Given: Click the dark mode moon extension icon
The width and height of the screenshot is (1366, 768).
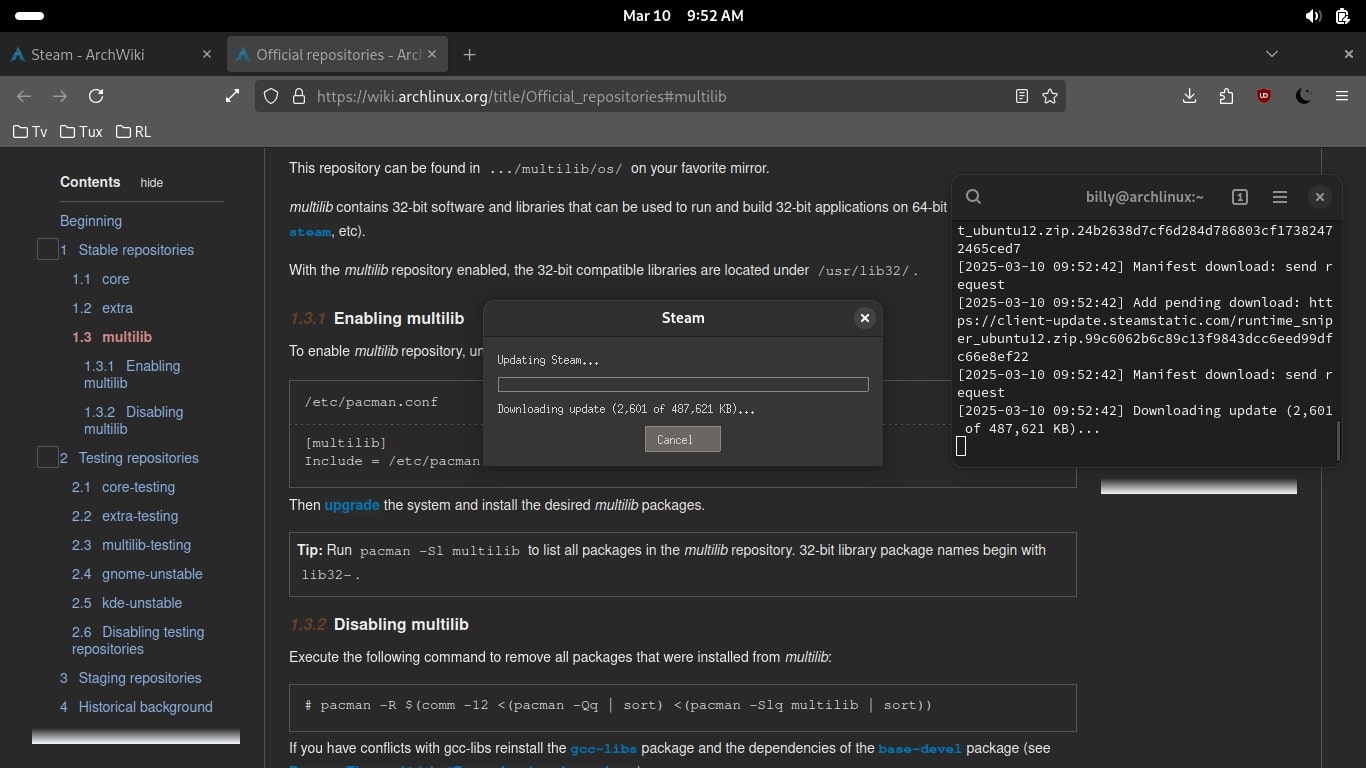Looking at the screenshot, I should tap(1303, 96).
